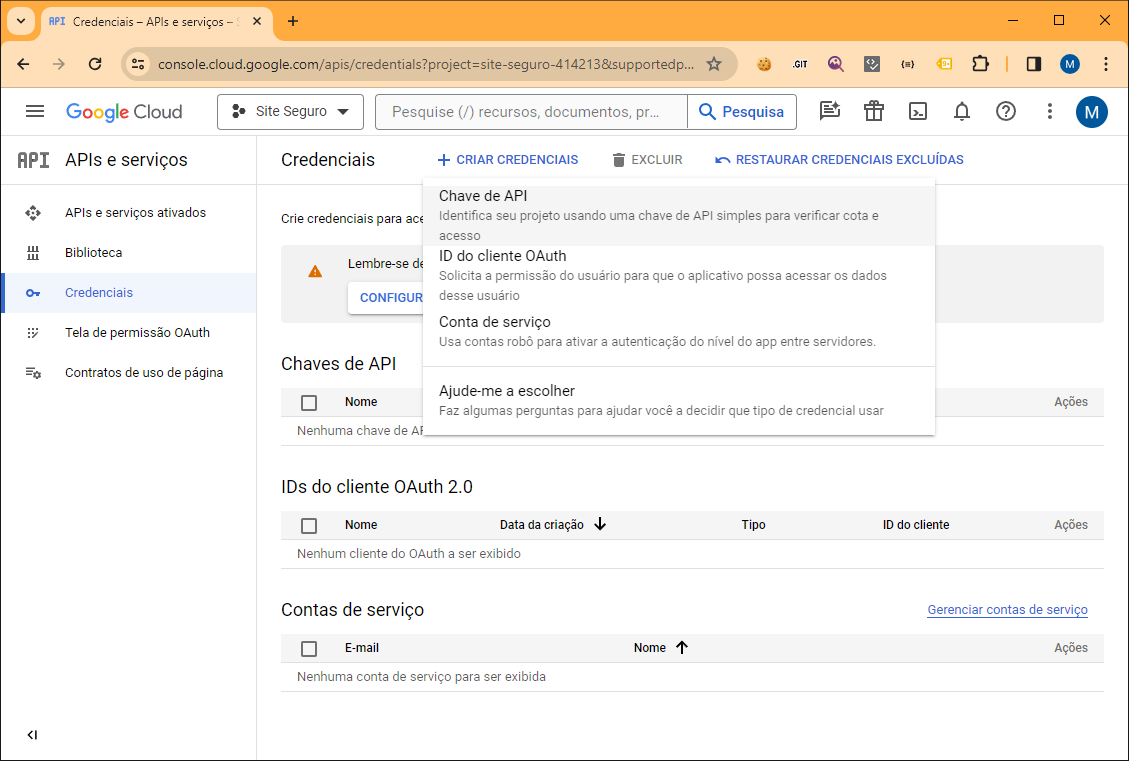Click the Credenciais key icon
The height and width of the screenshot is (761, 1129).
point(33,293)
